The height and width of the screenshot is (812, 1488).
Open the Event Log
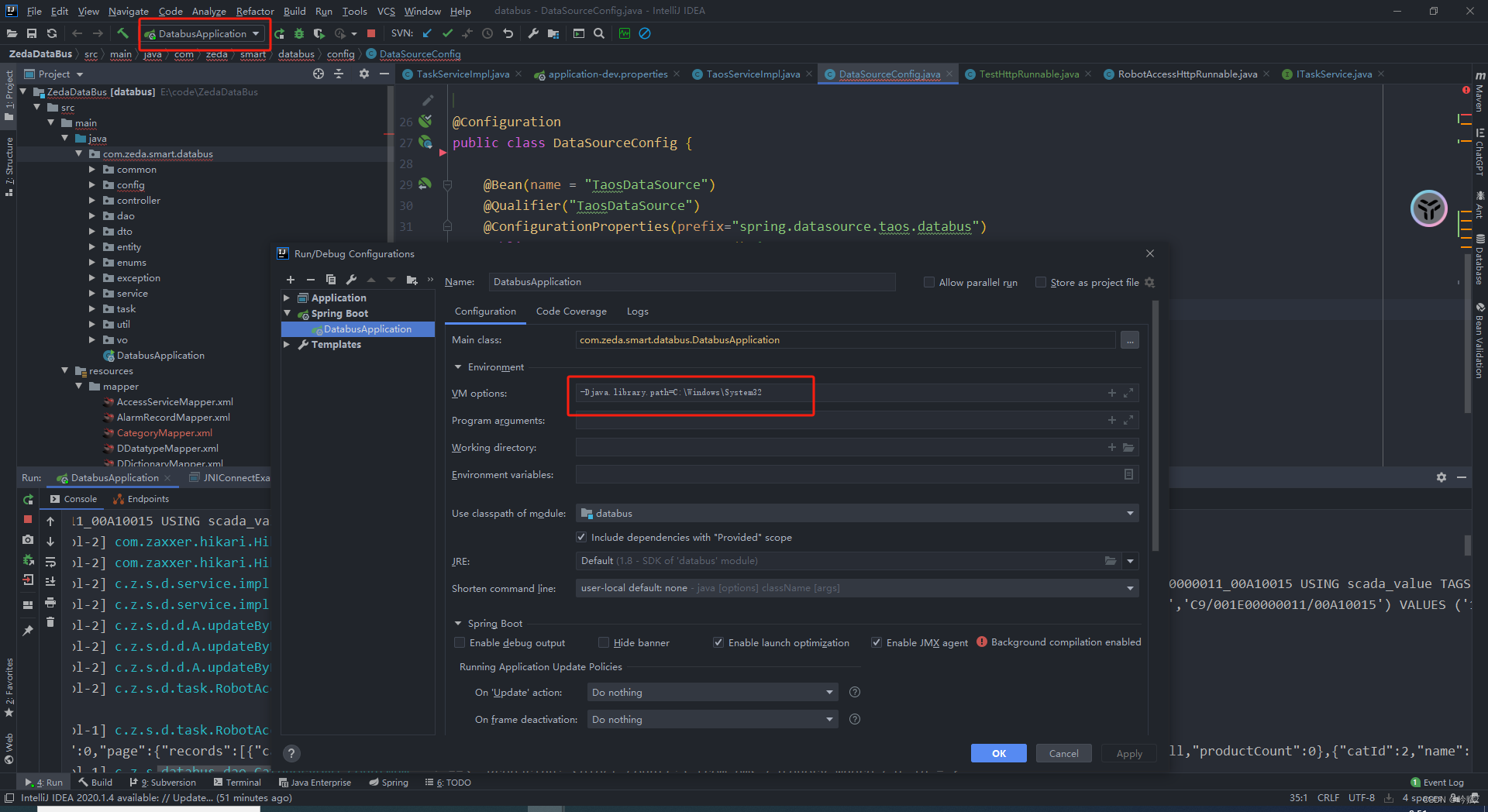[1438, 782]
